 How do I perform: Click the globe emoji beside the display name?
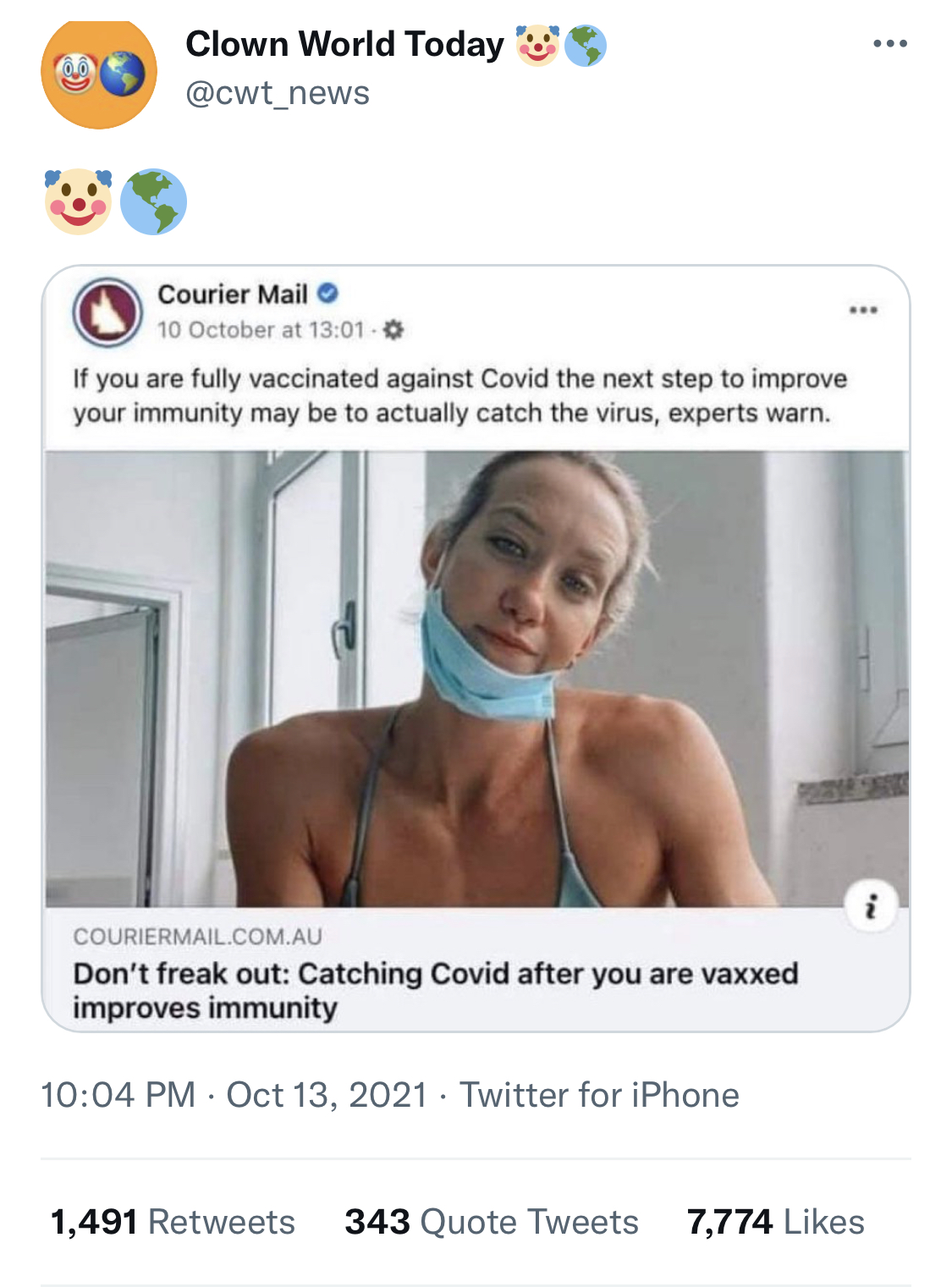585,45
